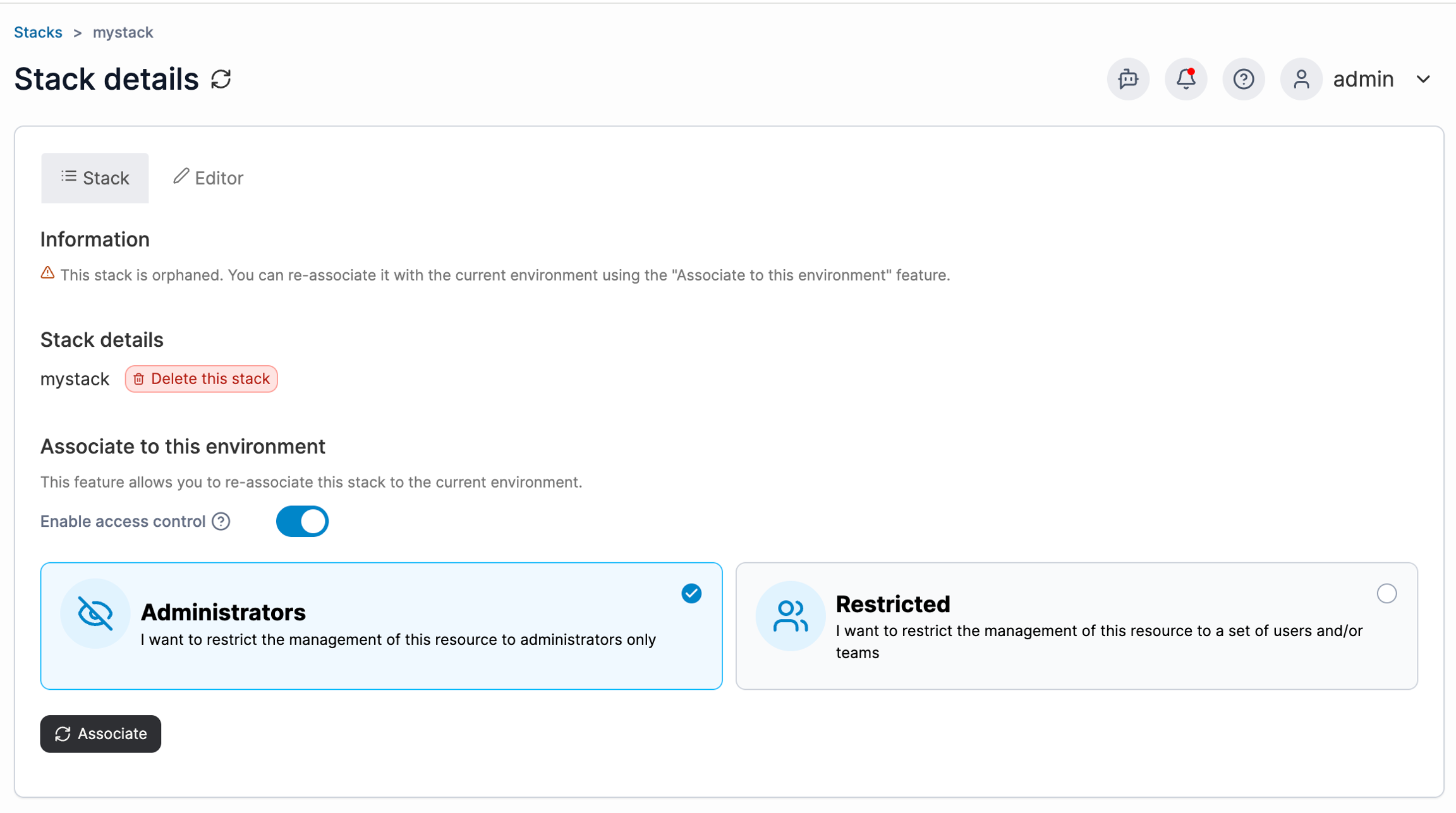Click the Restricted users group icon
The height and width of the screenshot is (813, 1456).
coord(790,616)
